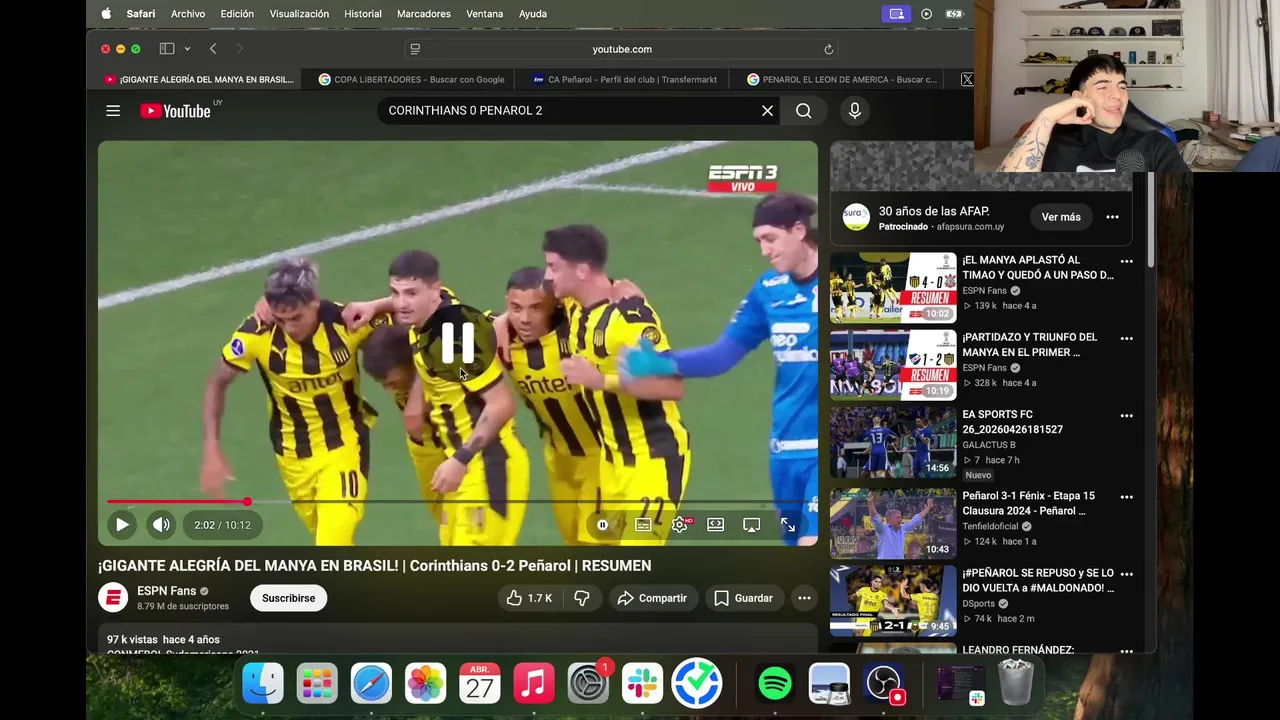
Task: Open the Apple menu
Action: (106, 14)
